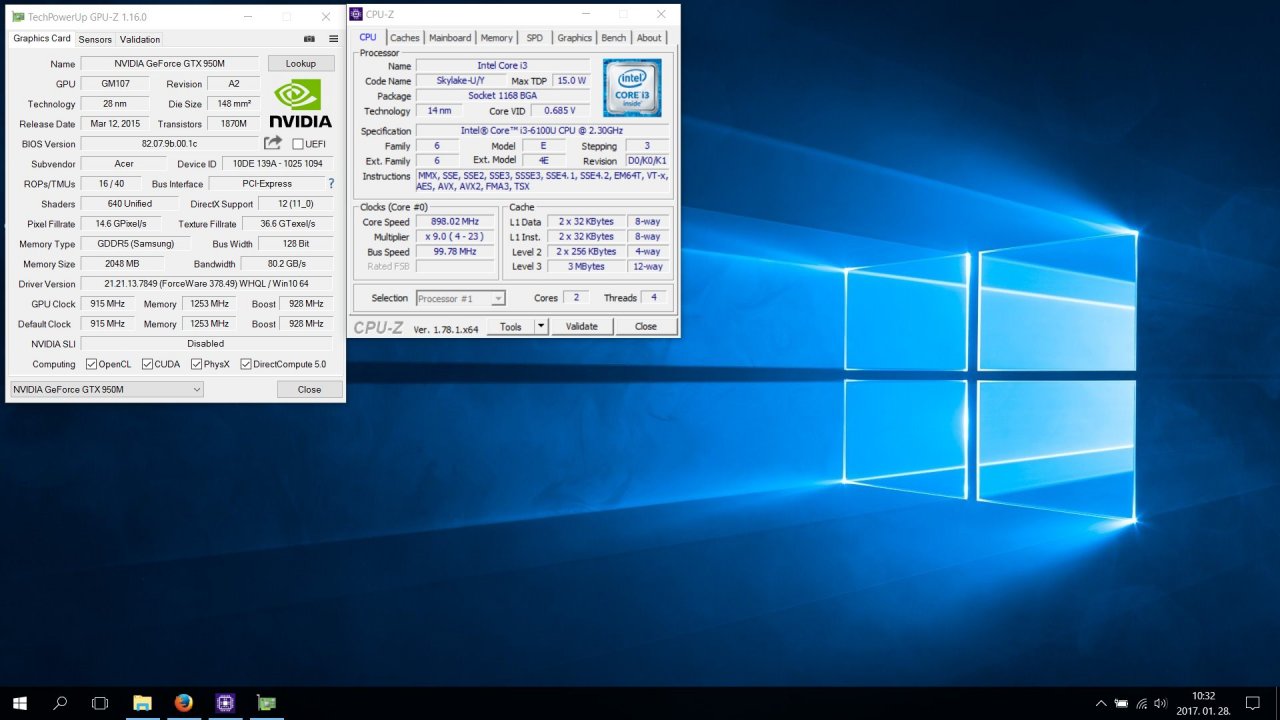This screenshot has width=1280, height=720.
Task: Open the GPU-Z hamburger menu
Action: 333,39
